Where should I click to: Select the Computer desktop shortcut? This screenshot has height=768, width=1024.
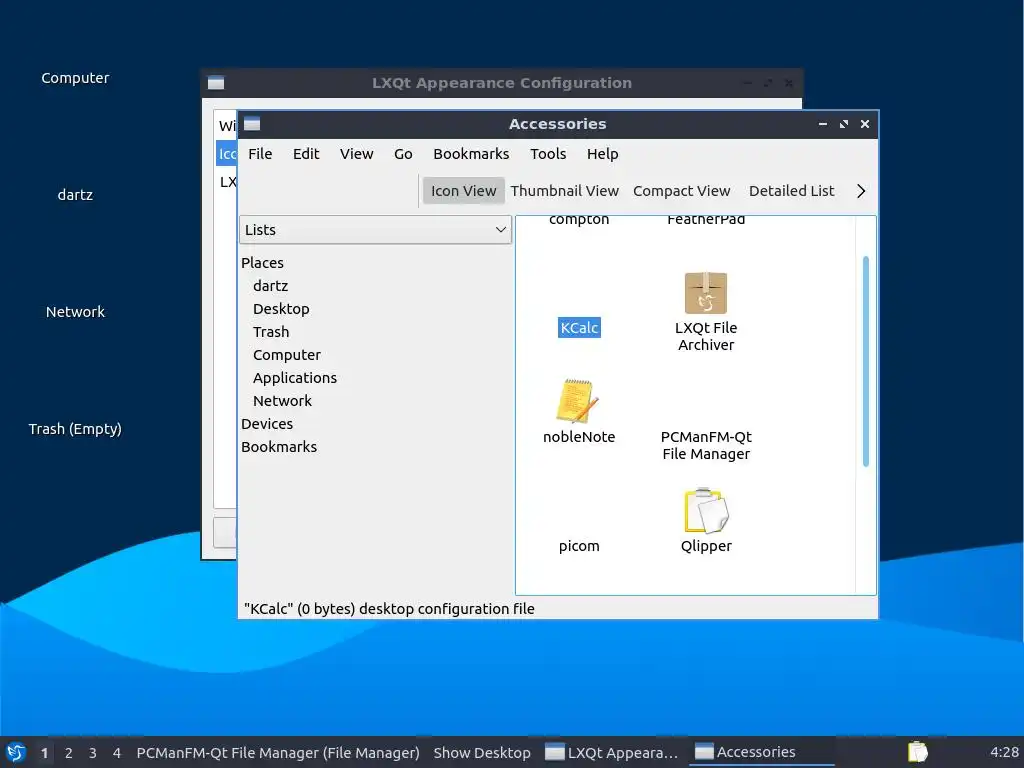(75, 78)
